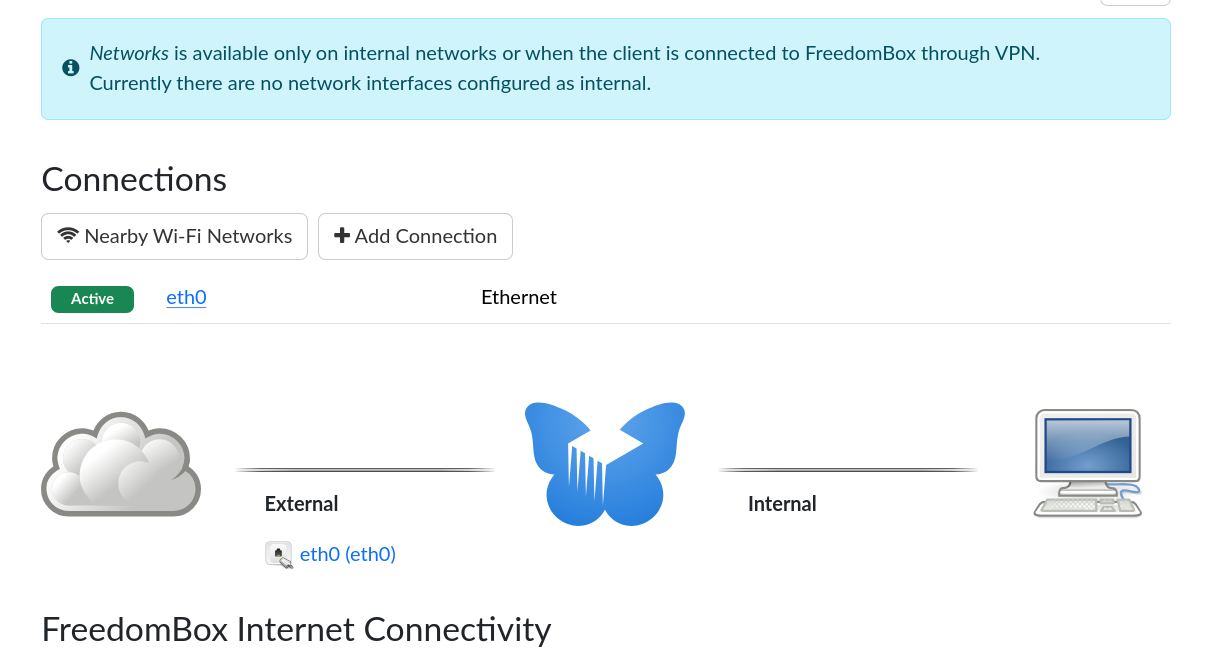Click the Wi-Fi signal icon
The width and height of the screenshot is (1230, 660).
[68, 236]
